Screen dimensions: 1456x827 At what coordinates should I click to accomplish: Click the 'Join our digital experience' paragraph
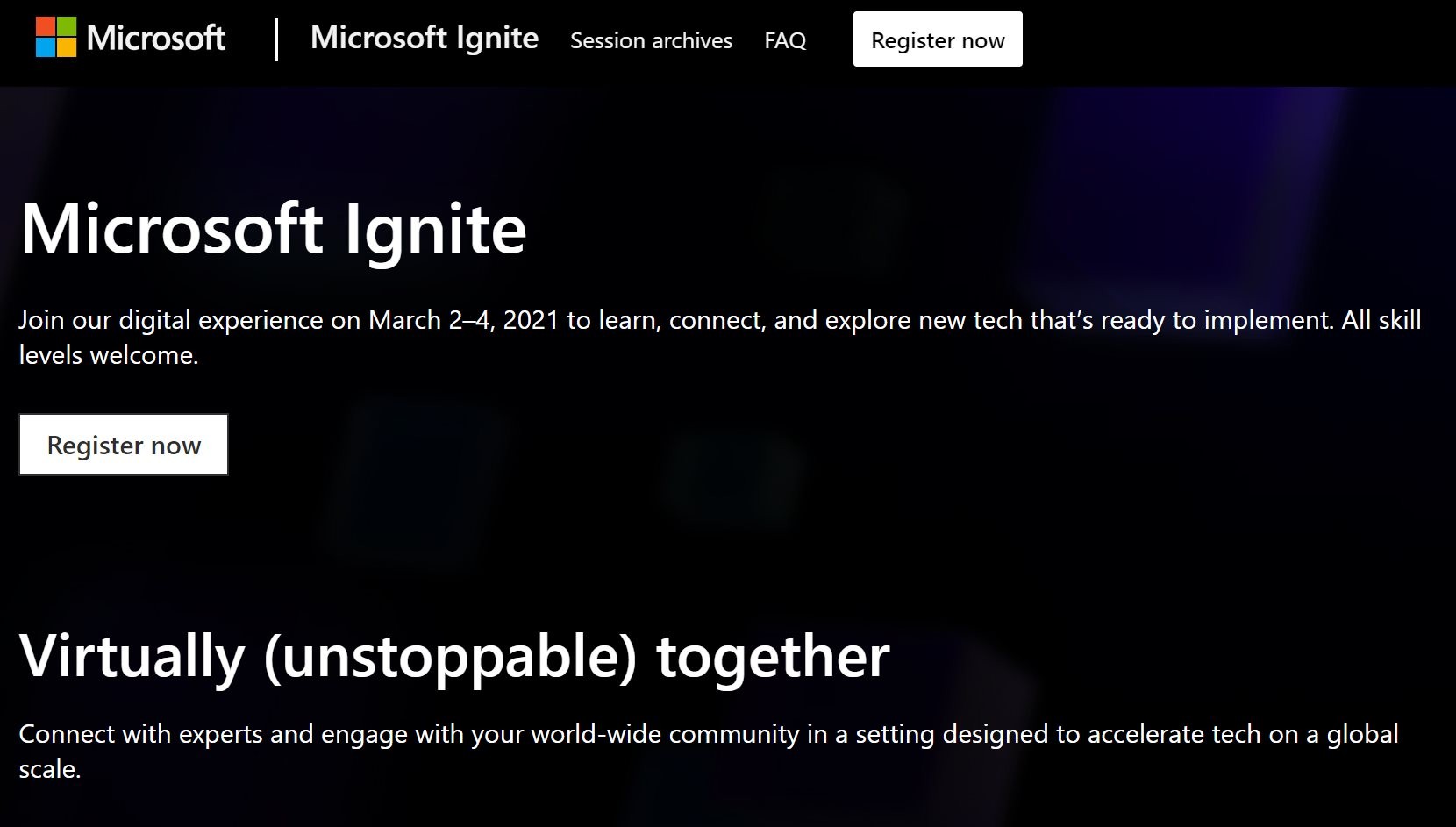coord(720,337)
